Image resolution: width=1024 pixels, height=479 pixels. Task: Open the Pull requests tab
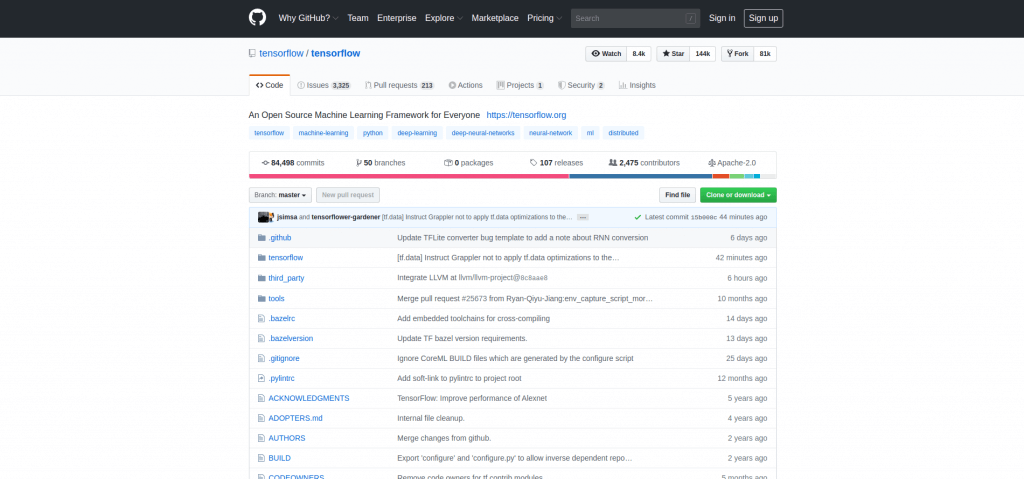coord(400,85)
